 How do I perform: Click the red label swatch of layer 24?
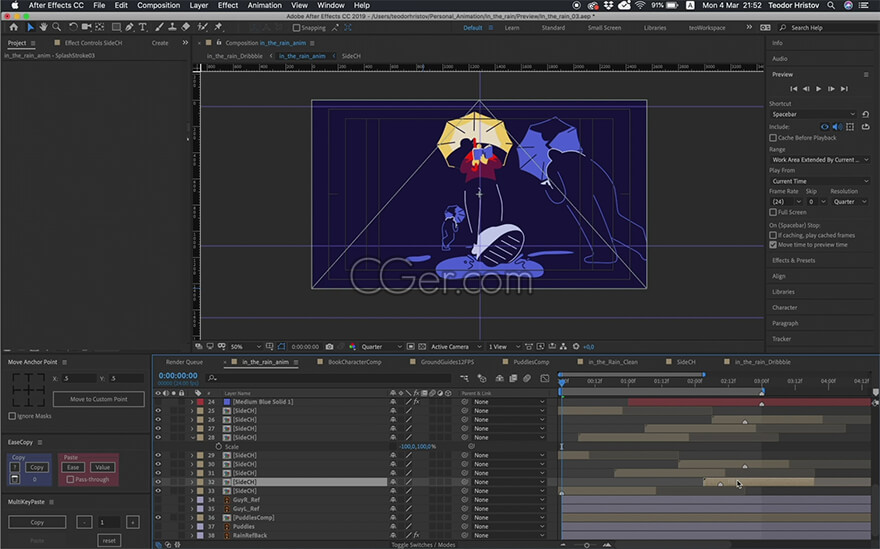200,402
